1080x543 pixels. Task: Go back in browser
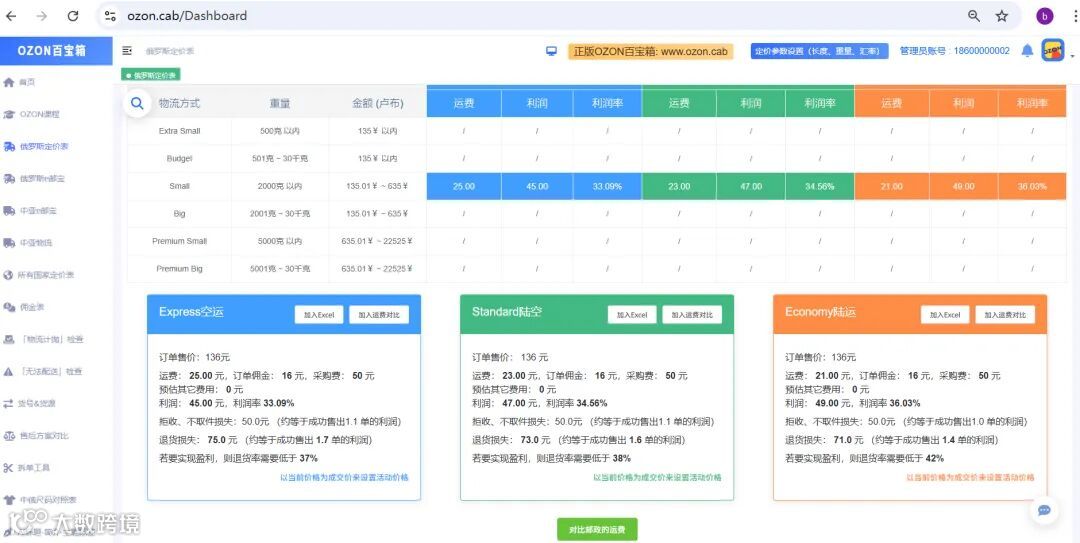[11, 16]
